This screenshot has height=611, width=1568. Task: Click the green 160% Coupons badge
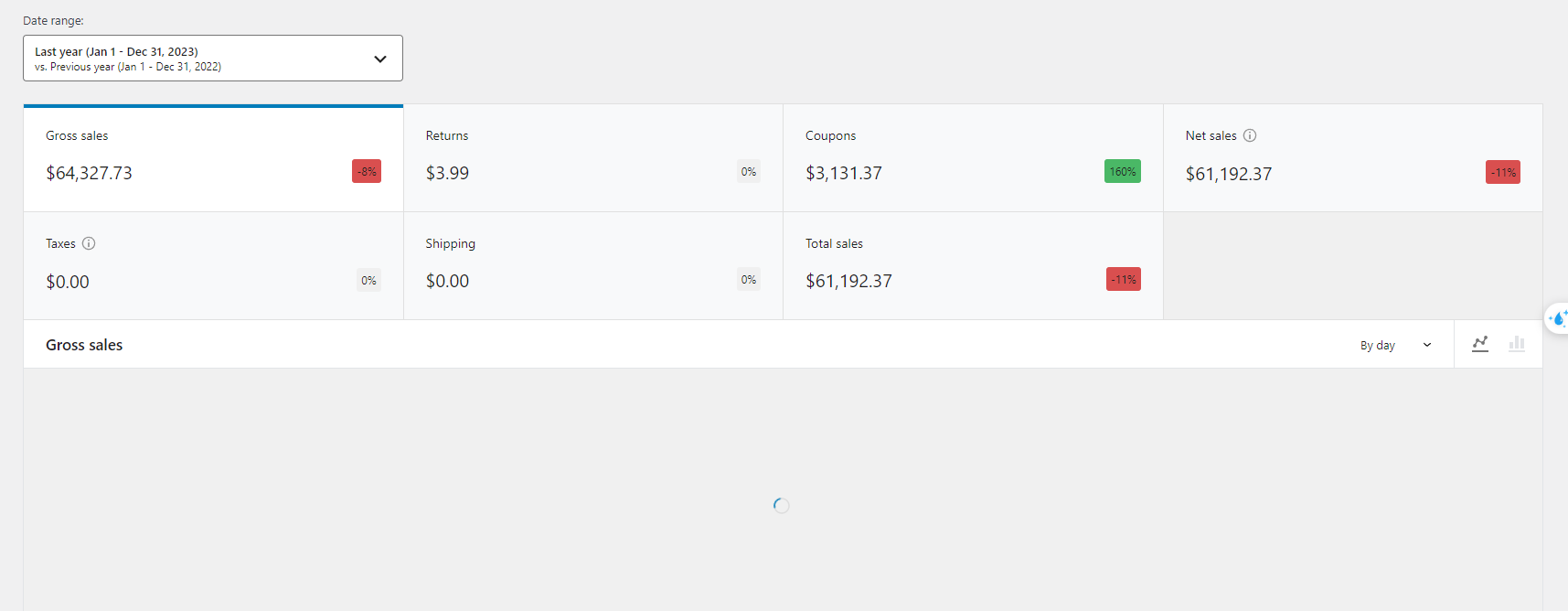(1122, 172)
